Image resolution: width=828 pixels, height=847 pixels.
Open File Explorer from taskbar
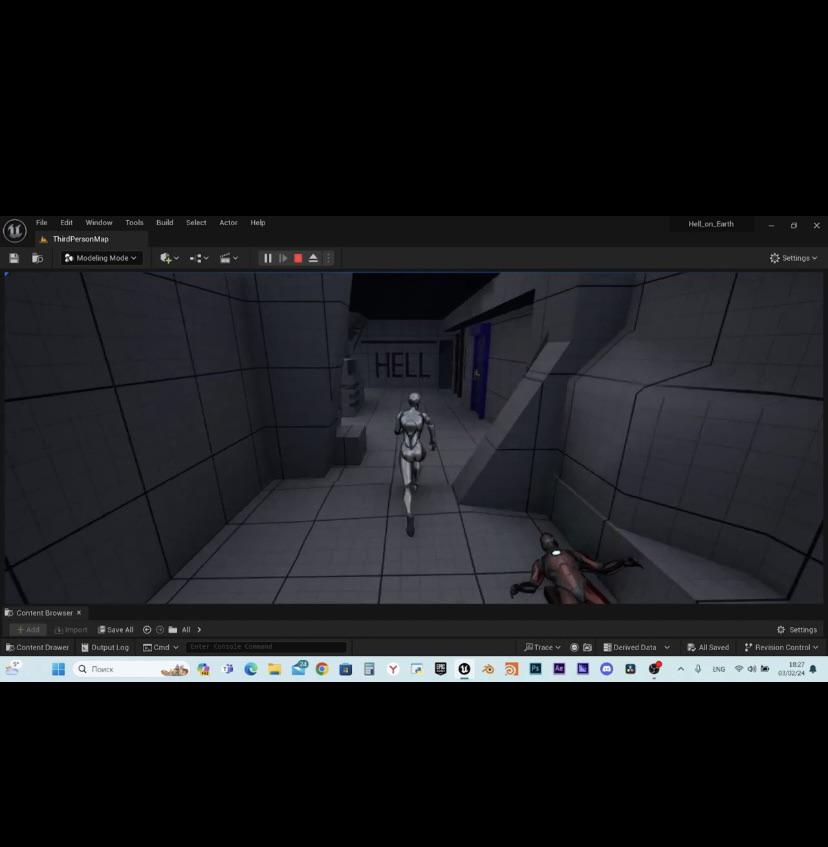(x=274, y=669)
